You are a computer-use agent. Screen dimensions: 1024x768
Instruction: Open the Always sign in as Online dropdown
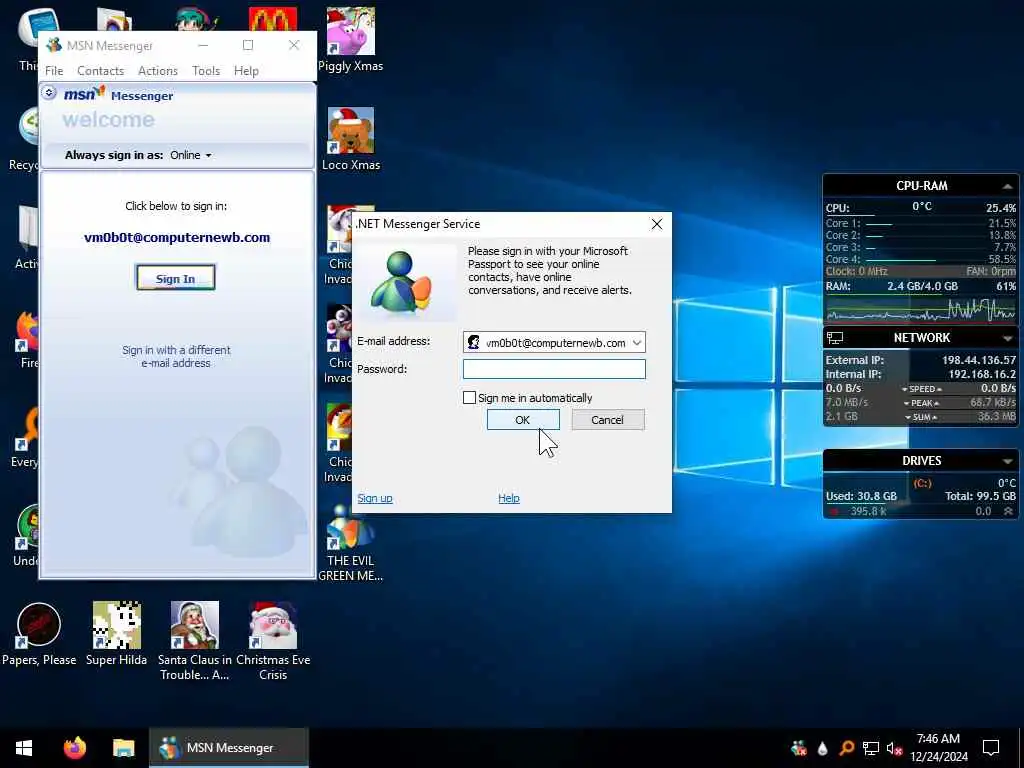click(x=191, y=155)
